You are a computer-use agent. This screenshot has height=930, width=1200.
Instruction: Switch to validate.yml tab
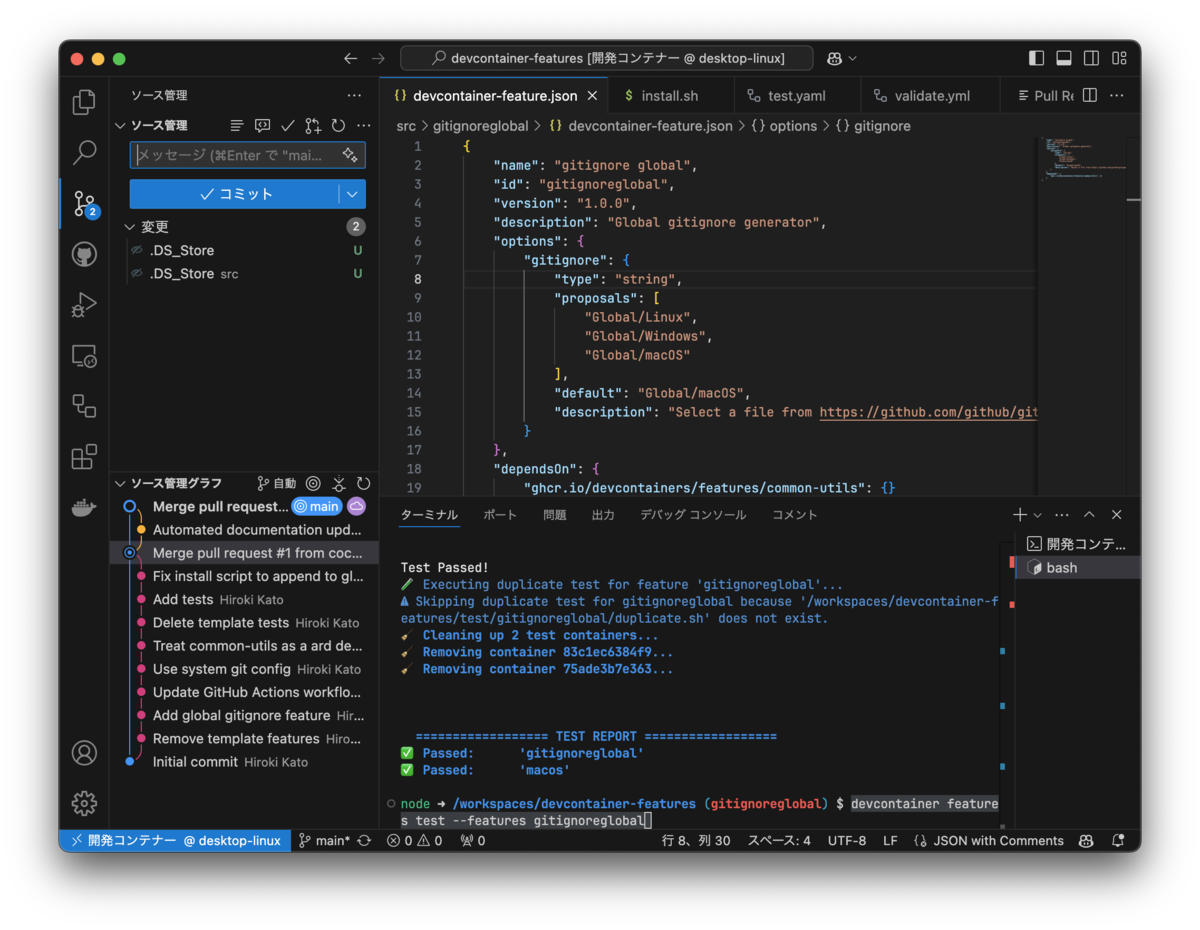click(930, 96)
